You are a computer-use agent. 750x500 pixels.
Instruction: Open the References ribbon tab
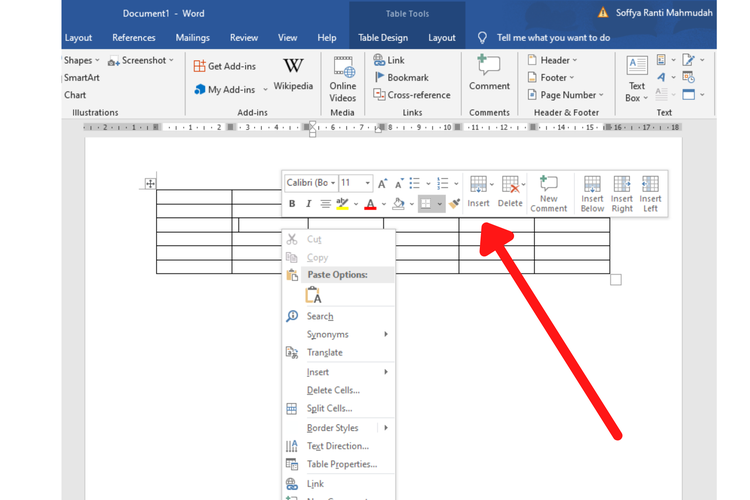tap(133, 38)
